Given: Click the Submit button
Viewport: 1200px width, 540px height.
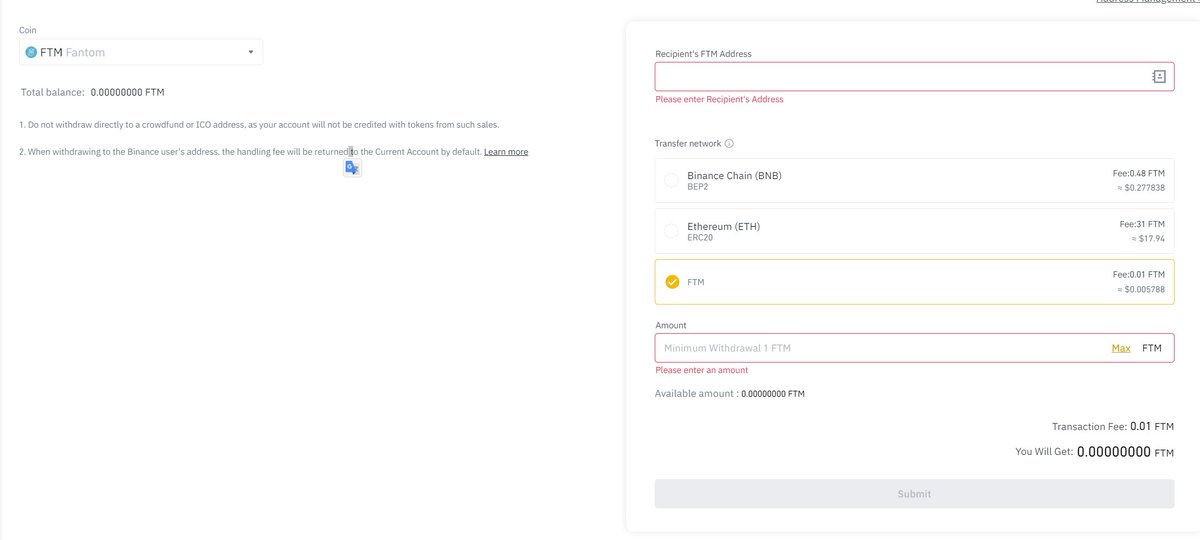Looking at the screenshot, I should tap(914, 494).
